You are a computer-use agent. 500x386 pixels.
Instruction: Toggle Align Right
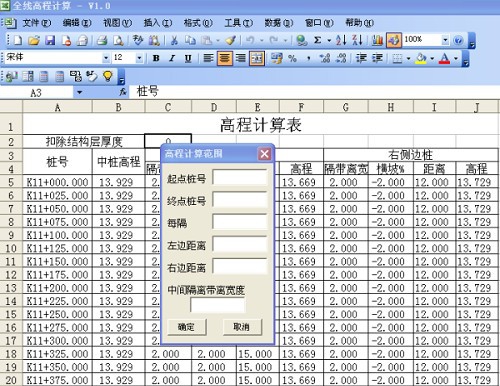241,59
